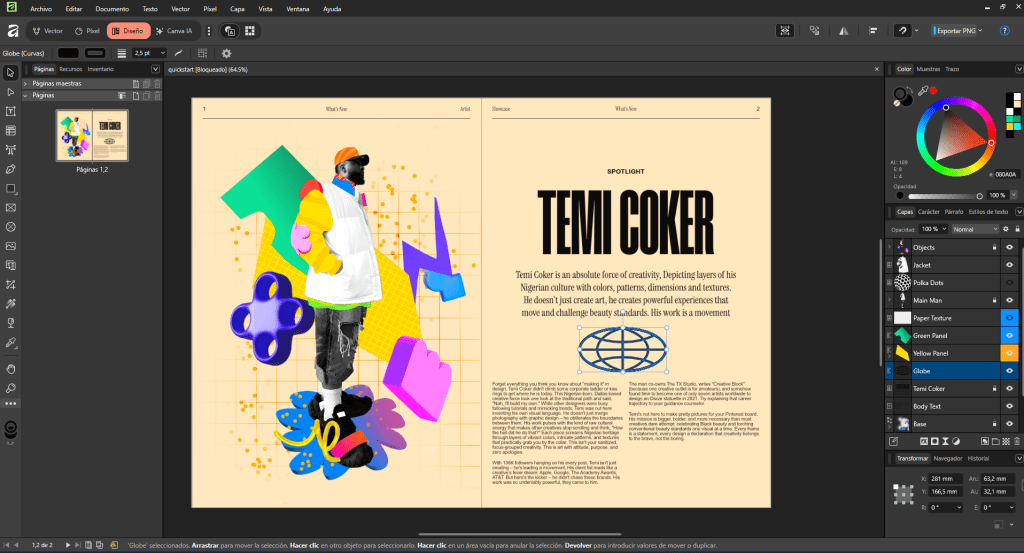Hide the Temi Coker layer

pos(1009,388)
